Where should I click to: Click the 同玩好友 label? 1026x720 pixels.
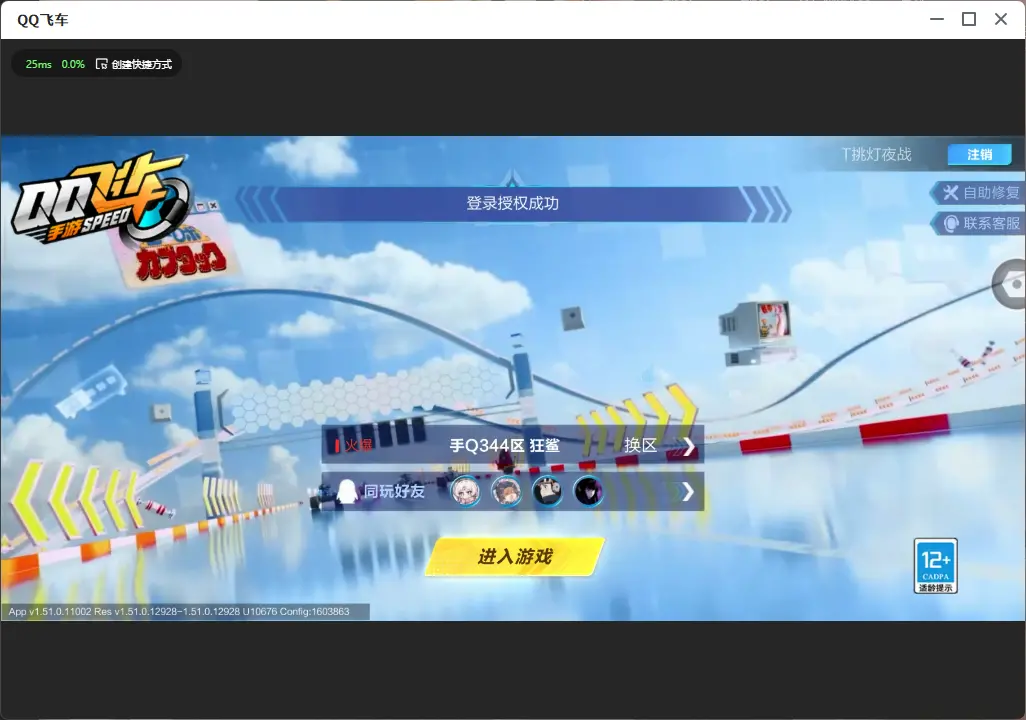tap(394, 491)
